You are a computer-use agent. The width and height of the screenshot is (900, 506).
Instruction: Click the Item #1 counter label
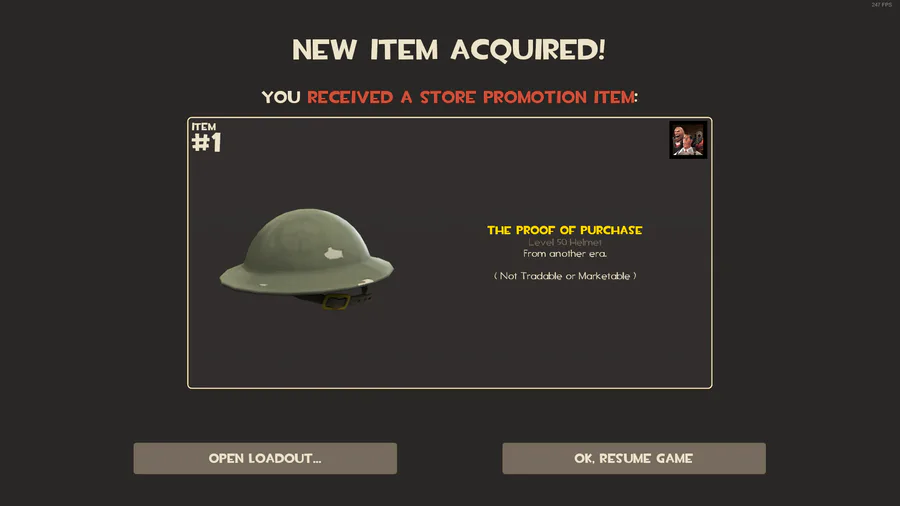[x=206, y=138]
